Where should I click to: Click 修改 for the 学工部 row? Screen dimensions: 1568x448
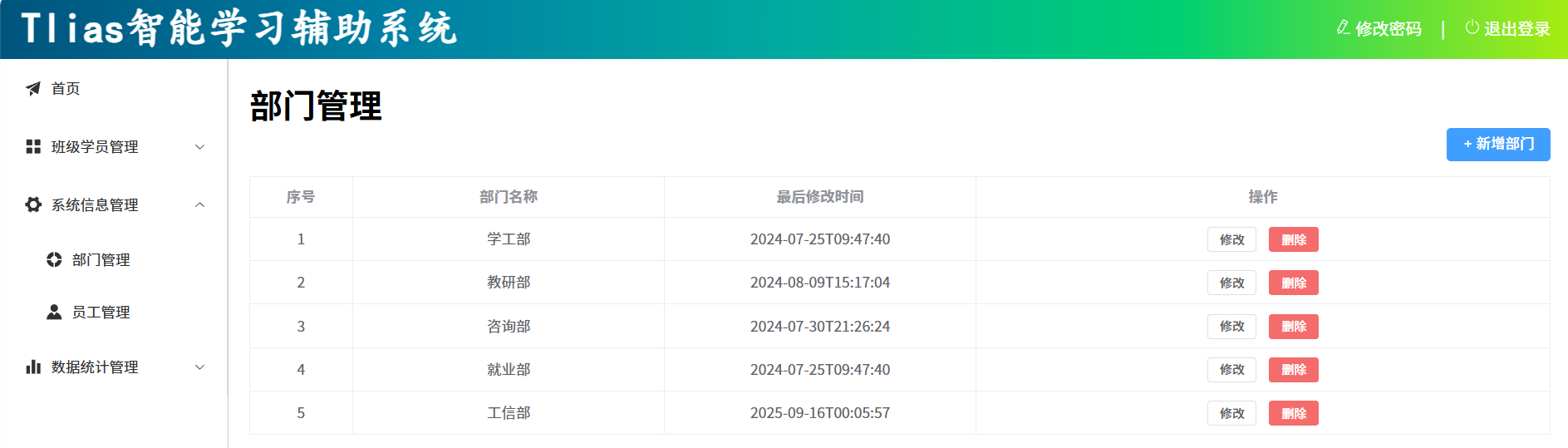click(x=1231, y=239)
